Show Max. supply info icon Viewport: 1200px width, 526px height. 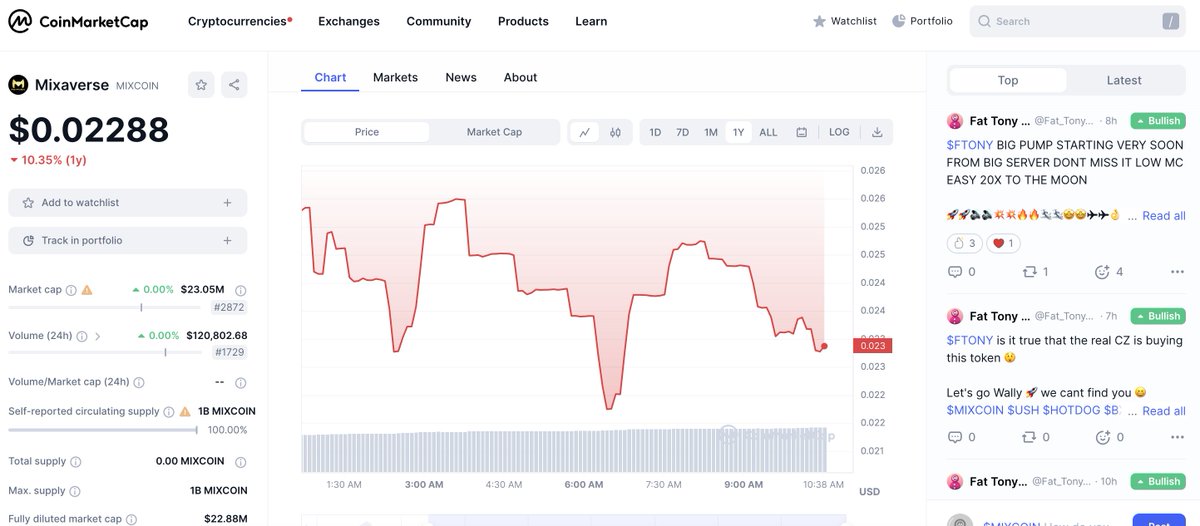point(75,491)
